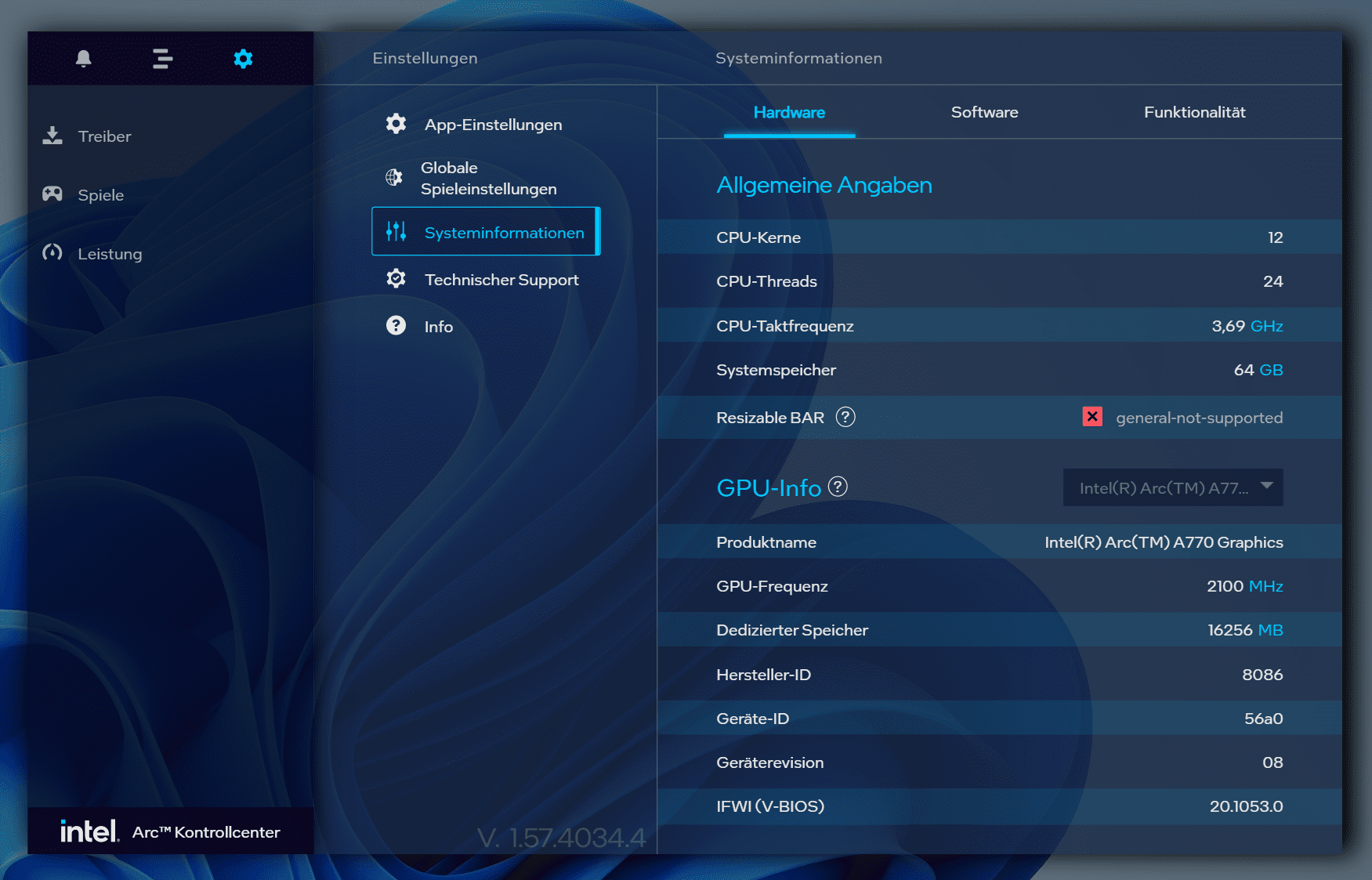
Task: Click the sliders icon beside Systeminformationen
Action: 396,231
